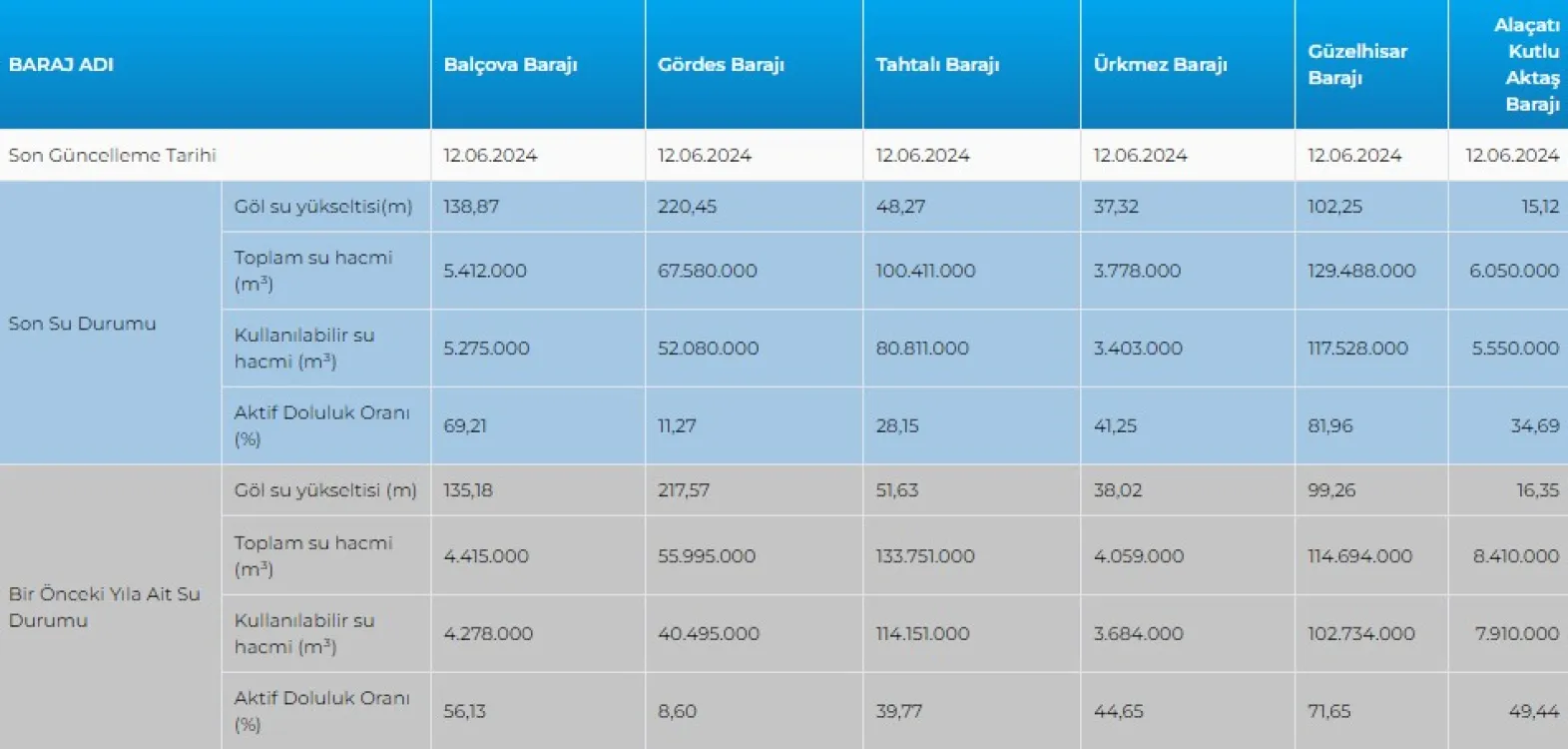The image size is (1568, 749).
Task: Click the Güzelhisar Barajı column header
Action: [x=1357, y=64]
